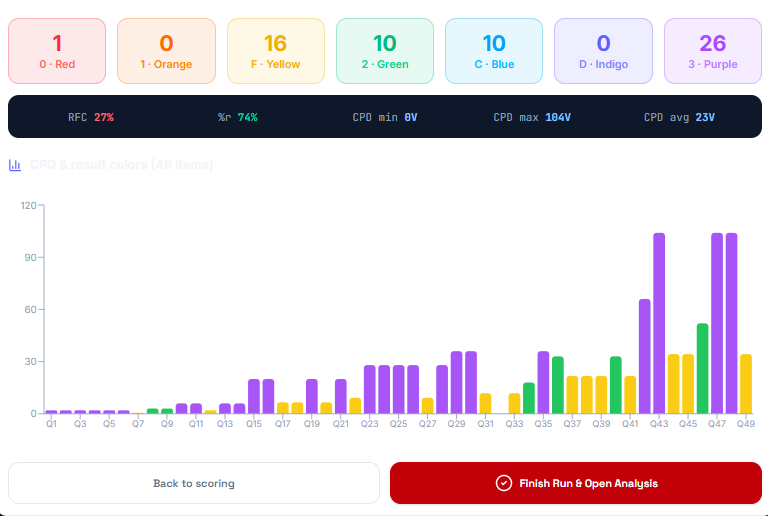Image resolution: width=768 pixels, height=516 pixels.
Task: Open the Purple card showing 26
Action: [x=713, y=51]
